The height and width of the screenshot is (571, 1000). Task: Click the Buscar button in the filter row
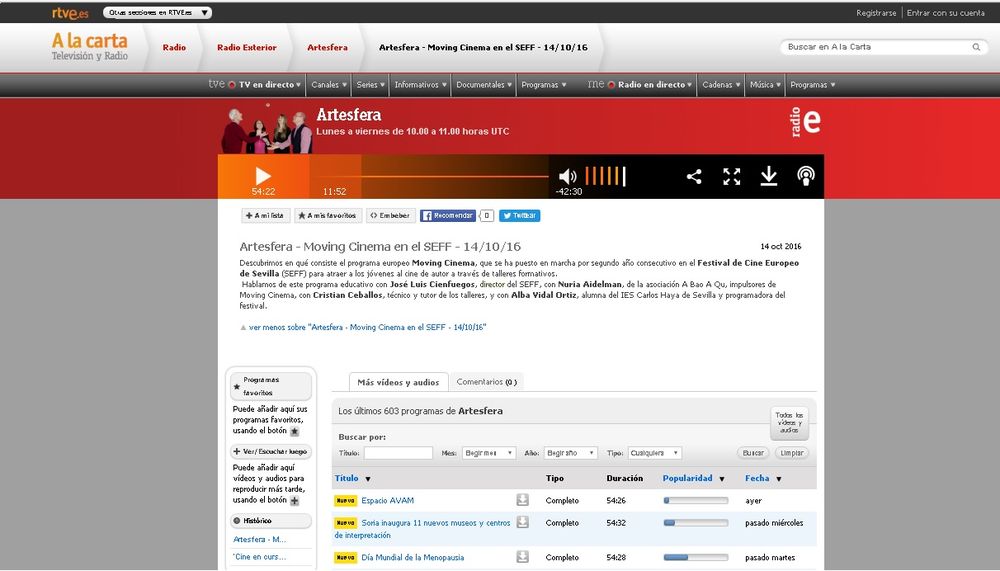(752, 453)
